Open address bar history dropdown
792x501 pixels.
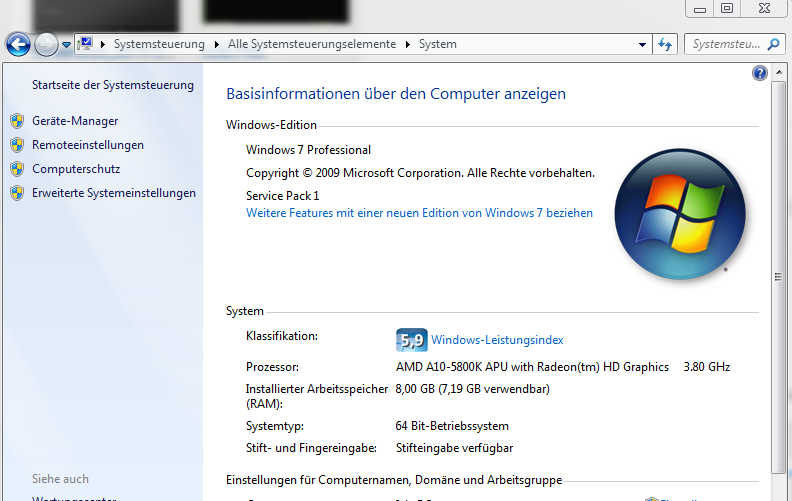pyautogui.click(x=642, y=44)
